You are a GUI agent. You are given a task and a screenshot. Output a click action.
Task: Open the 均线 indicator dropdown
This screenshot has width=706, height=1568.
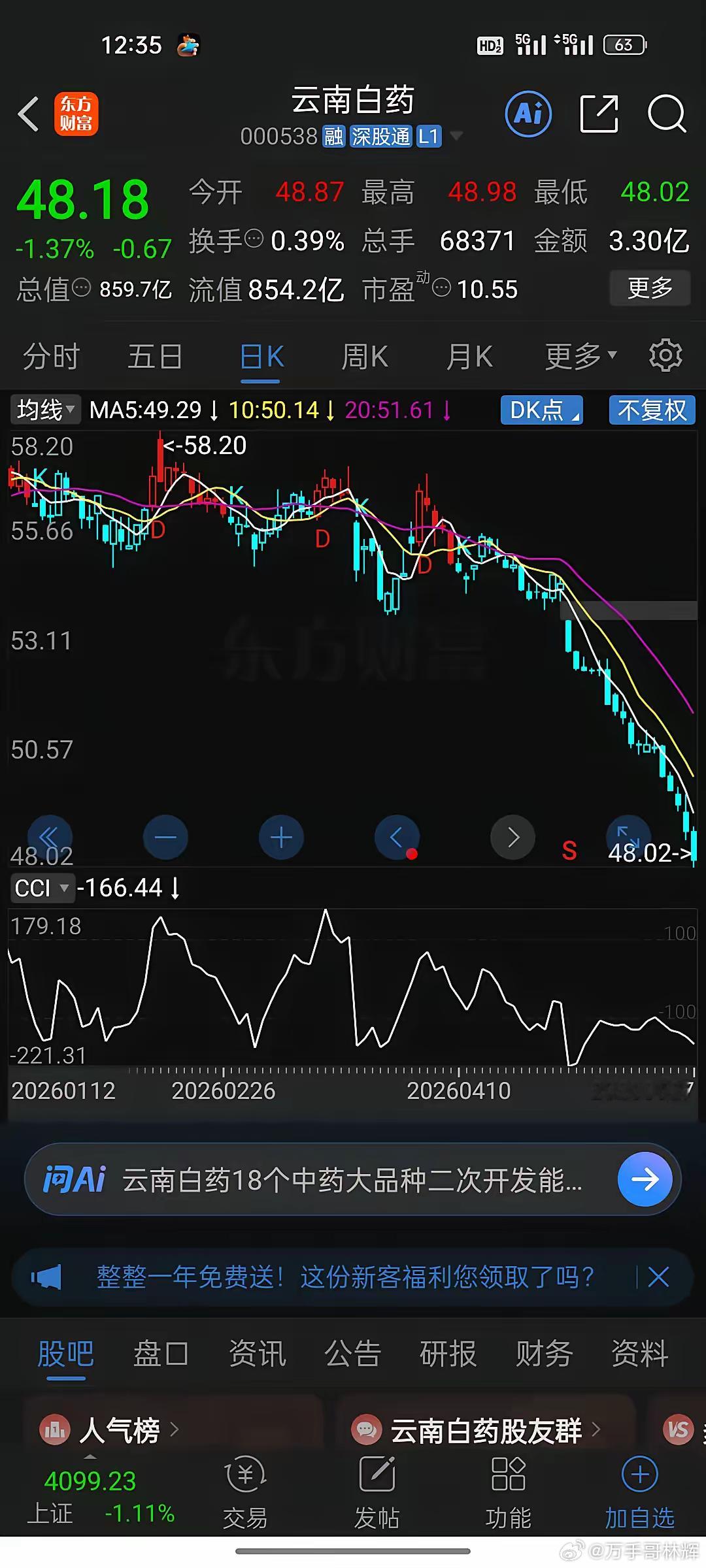click(45, 410)
